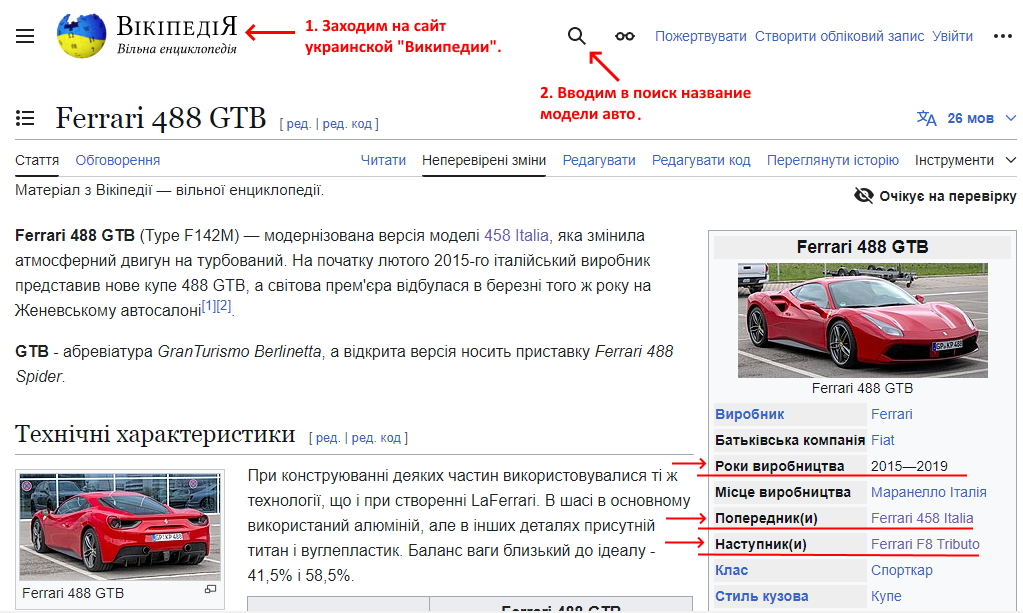Open the search magnifier icon

pos(577,36)
